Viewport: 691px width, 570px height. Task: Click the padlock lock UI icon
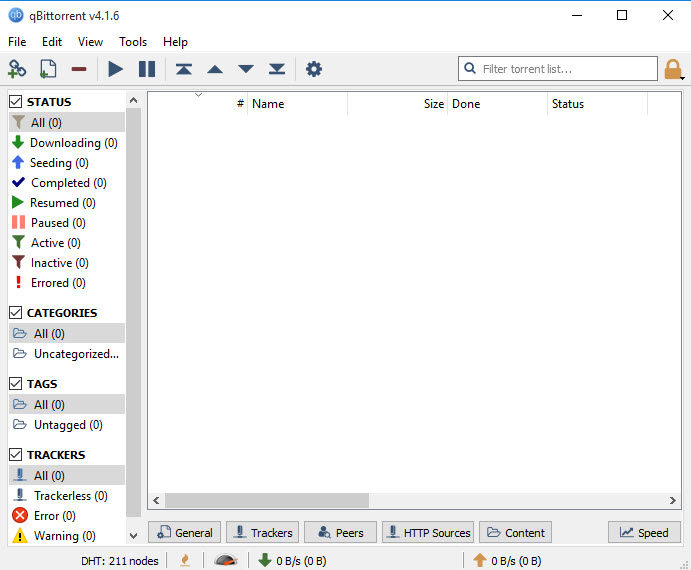[673, 69]
